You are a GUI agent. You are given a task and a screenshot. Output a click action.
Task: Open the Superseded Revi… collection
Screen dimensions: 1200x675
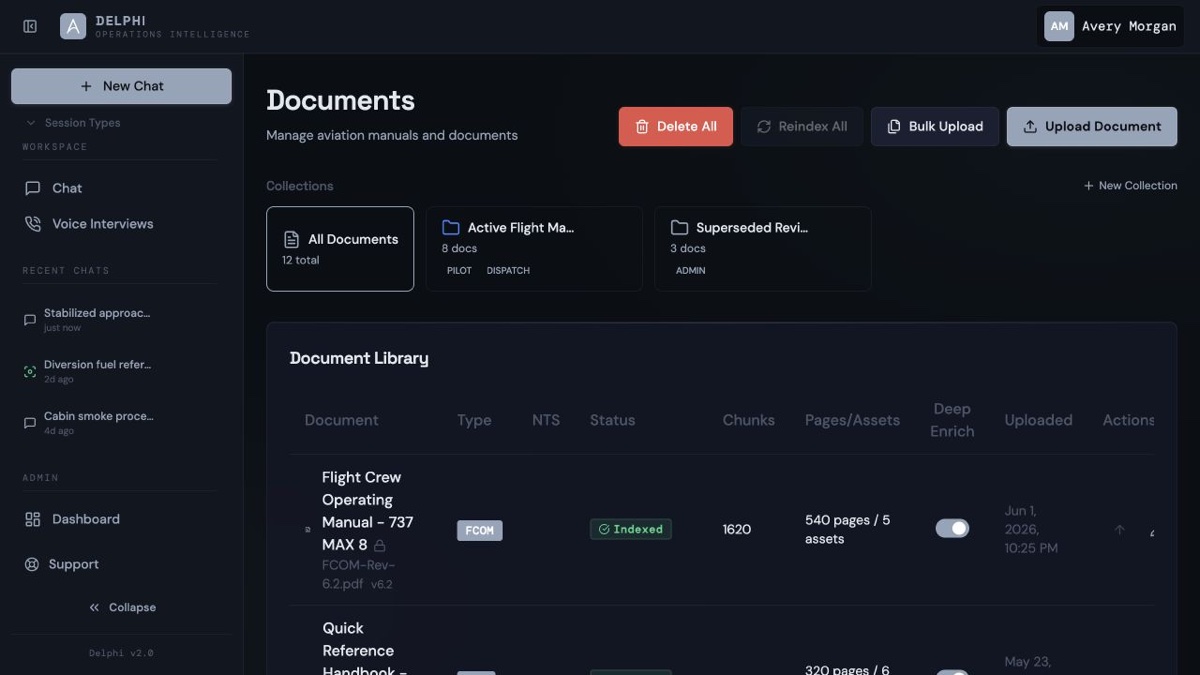[x=763, y=249]
